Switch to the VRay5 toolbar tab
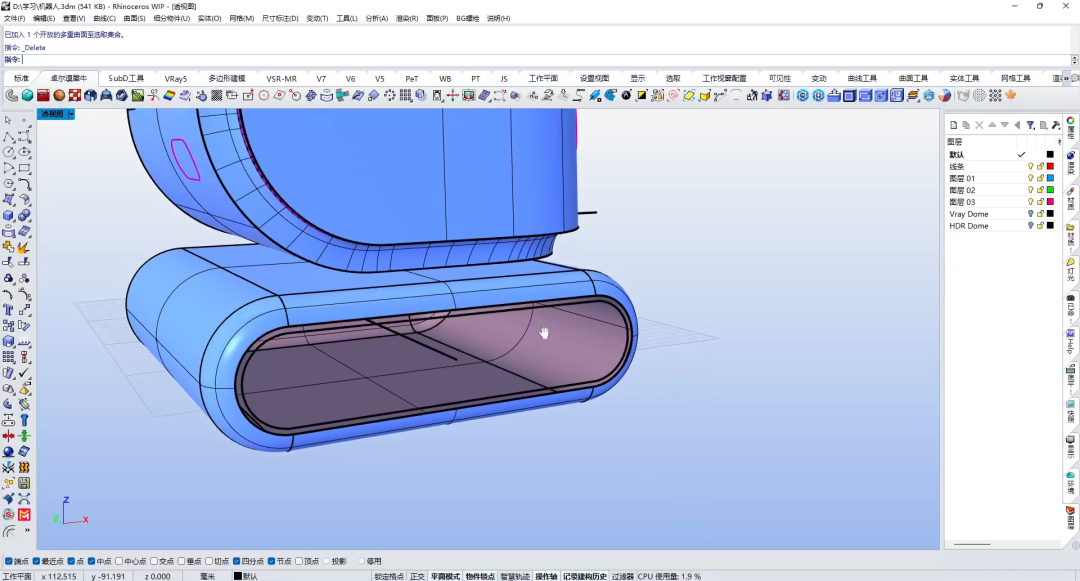This screenshot has height=581, width=1080. (x=176, y=78)
